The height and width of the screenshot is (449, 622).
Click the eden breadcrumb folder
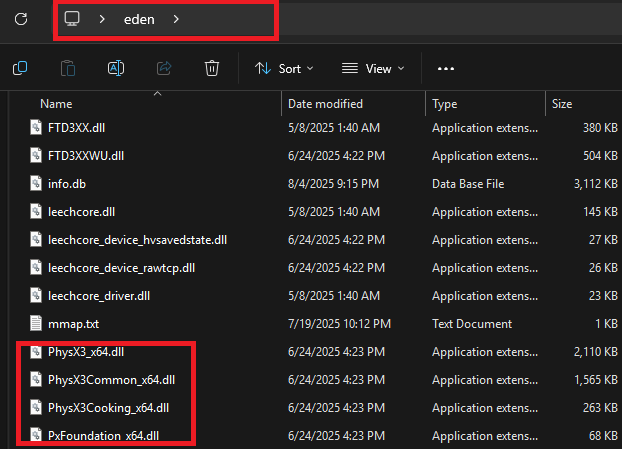pyautogui.click(x=138, y=19)
